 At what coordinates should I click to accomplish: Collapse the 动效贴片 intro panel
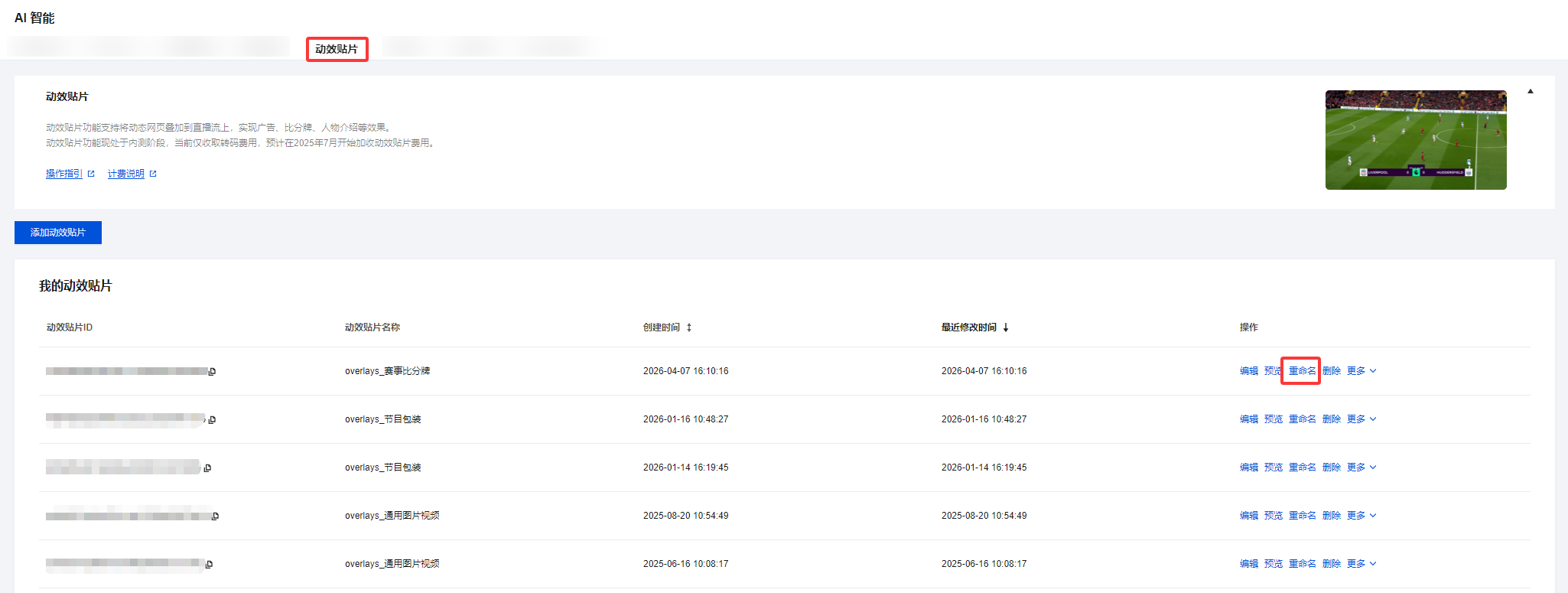[1531, 91]
